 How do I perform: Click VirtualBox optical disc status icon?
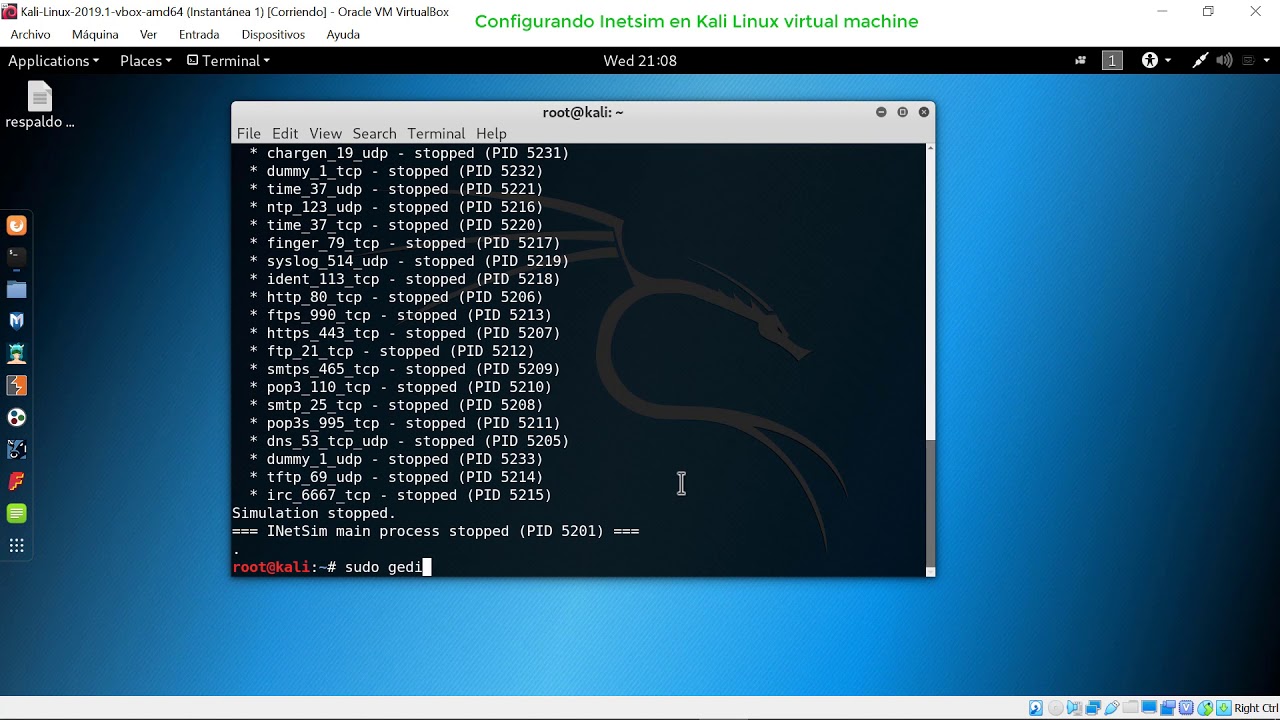pyautogui.click(x=1055, y=708)
